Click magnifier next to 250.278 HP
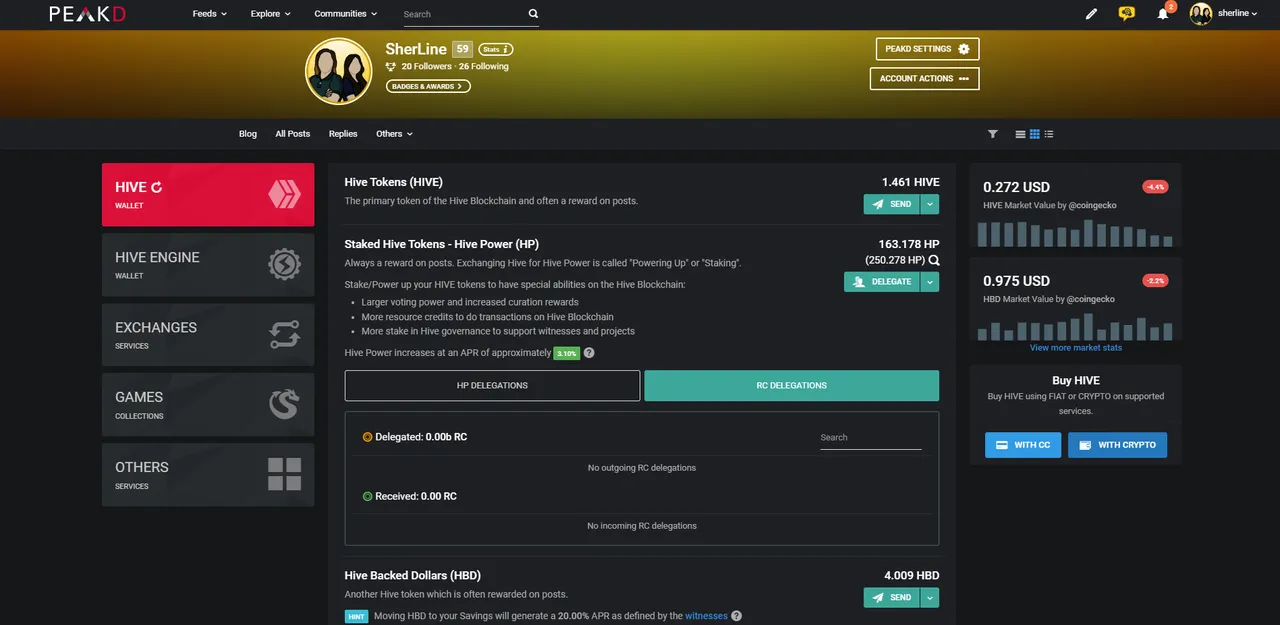The width and height of the screenshot is (1280, 625). pyautogui.click(x=934, y=260)
